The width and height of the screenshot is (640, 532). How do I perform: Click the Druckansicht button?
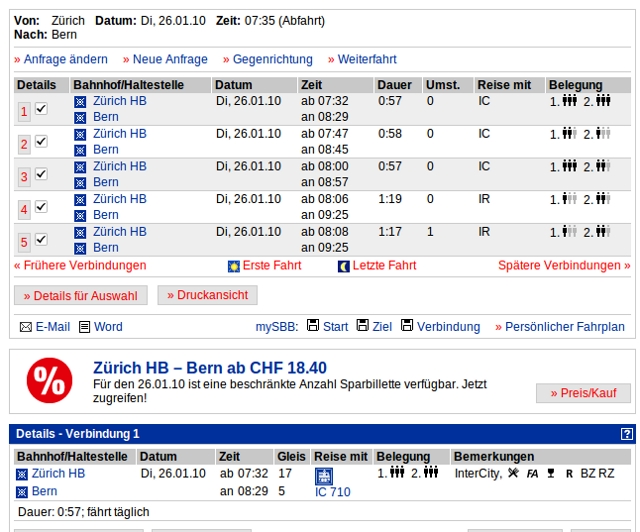coord(208,295)
